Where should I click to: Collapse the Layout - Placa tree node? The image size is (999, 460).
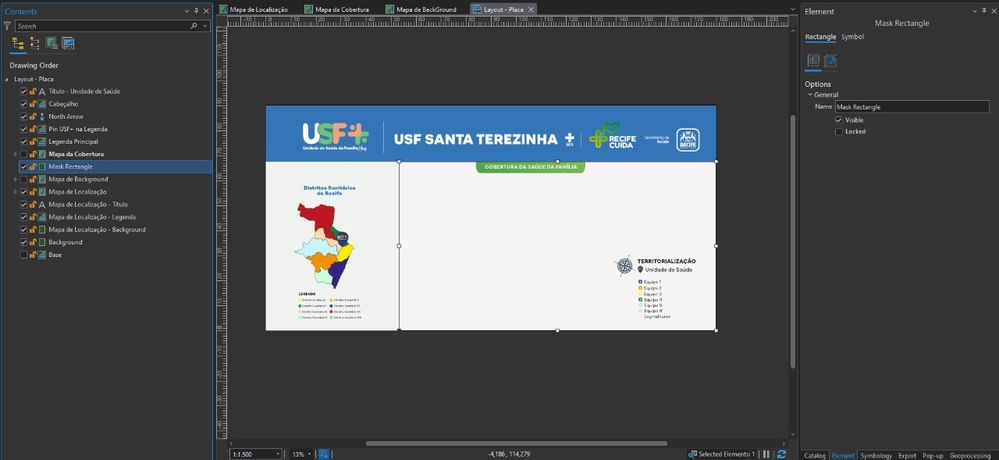pos(7,79)
